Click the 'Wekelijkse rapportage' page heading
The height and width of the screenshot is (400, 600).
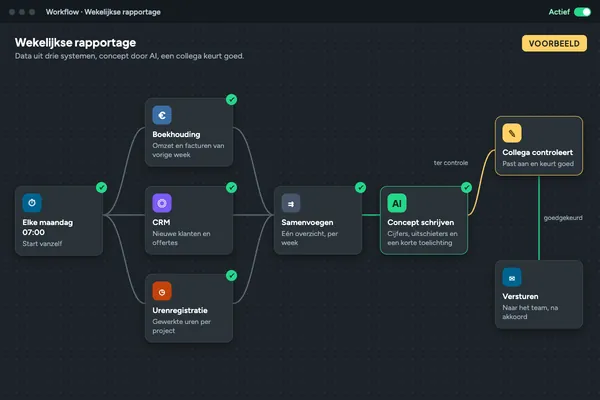(x=75, y=42)
